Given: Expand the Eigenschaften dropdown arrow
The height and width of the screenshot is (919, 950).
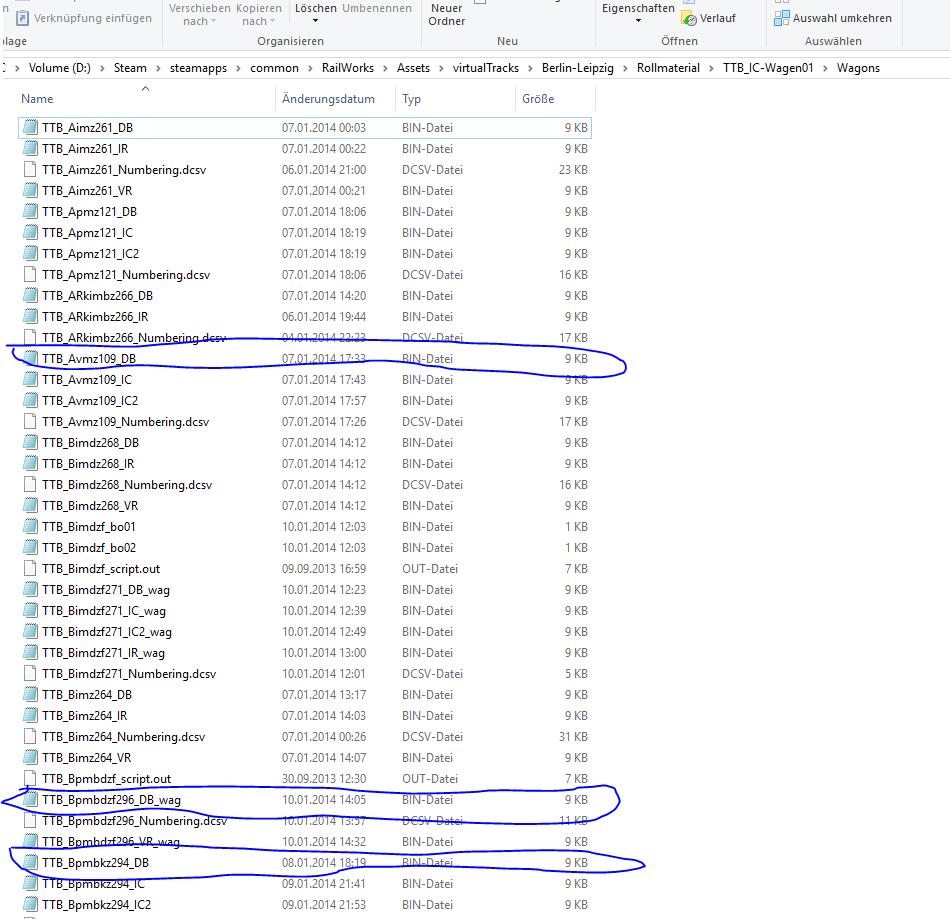Looking at the screenshot, I should click(x=638, y=21).
